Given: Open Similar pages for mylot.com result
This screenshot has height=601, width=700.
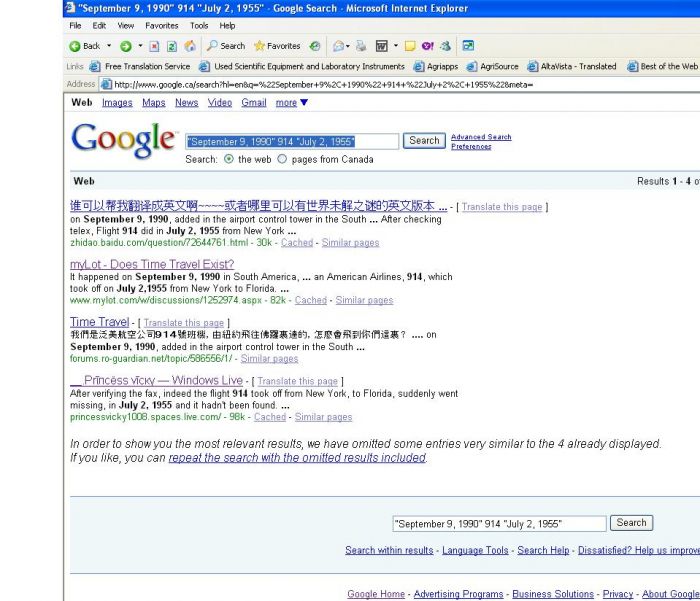Looking at the screenshot, I should pos(364,300).
